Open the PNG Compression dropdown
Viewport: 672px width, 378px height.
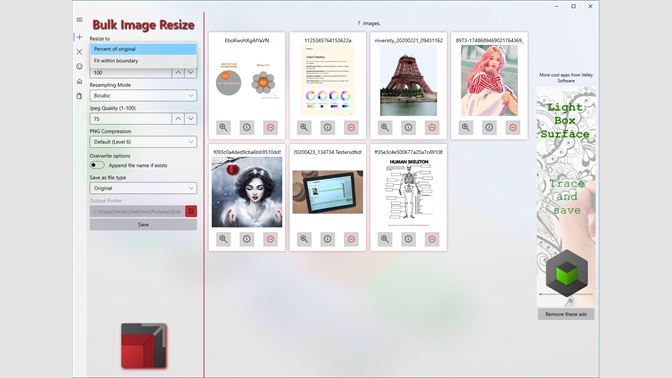click(143, 142)
